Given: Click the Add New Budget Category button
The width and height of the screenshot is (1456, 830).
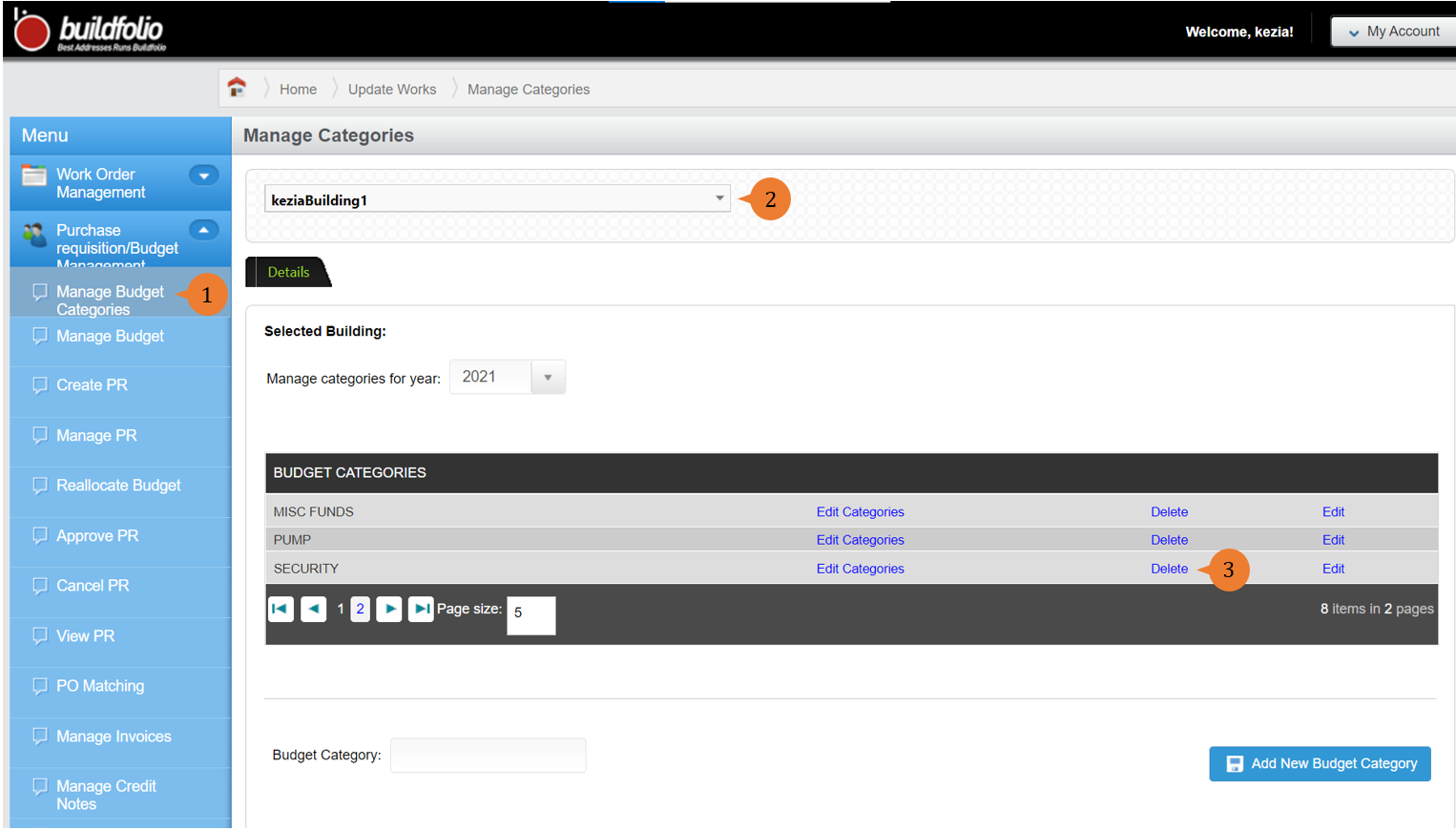Looking at the screenshot, I should (1320, 764).
